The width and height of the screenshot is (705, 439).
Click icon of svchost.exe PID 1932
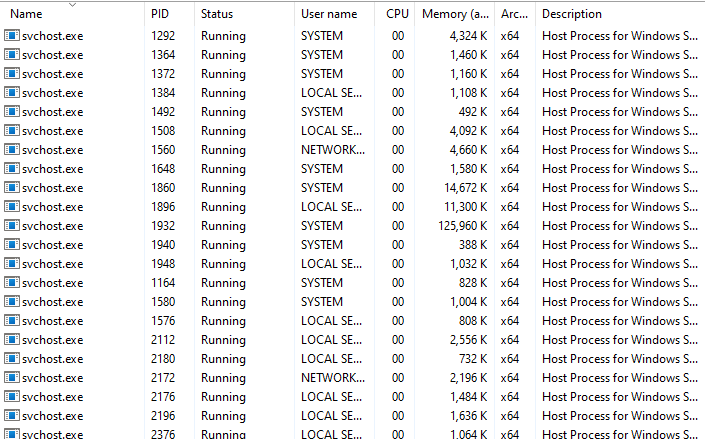click(x=12, y=225)
